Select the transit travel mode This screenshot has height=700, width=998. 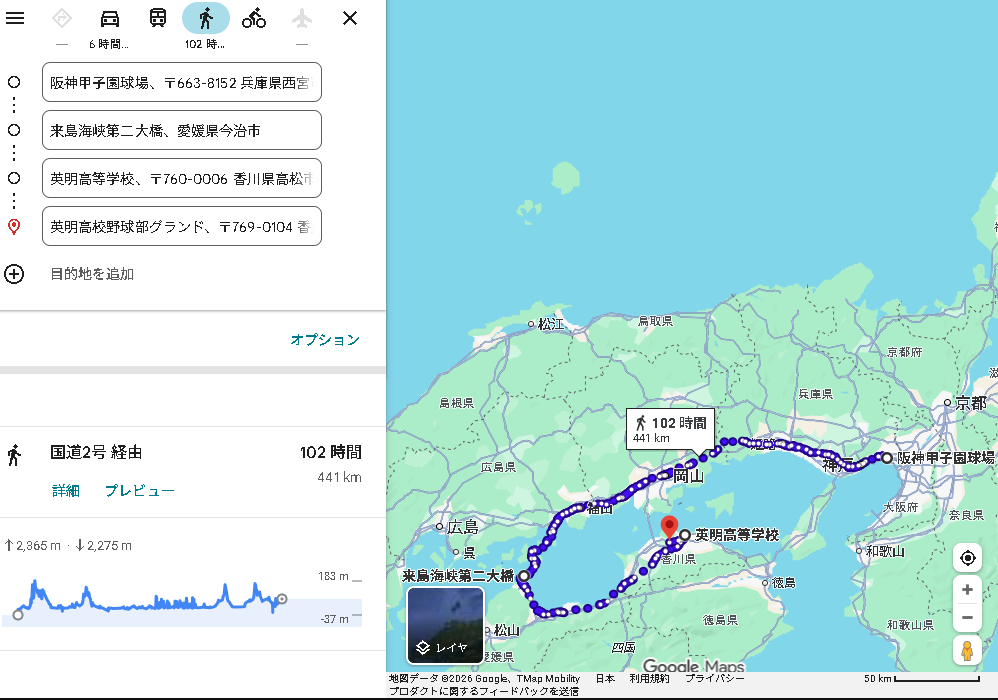158,18
